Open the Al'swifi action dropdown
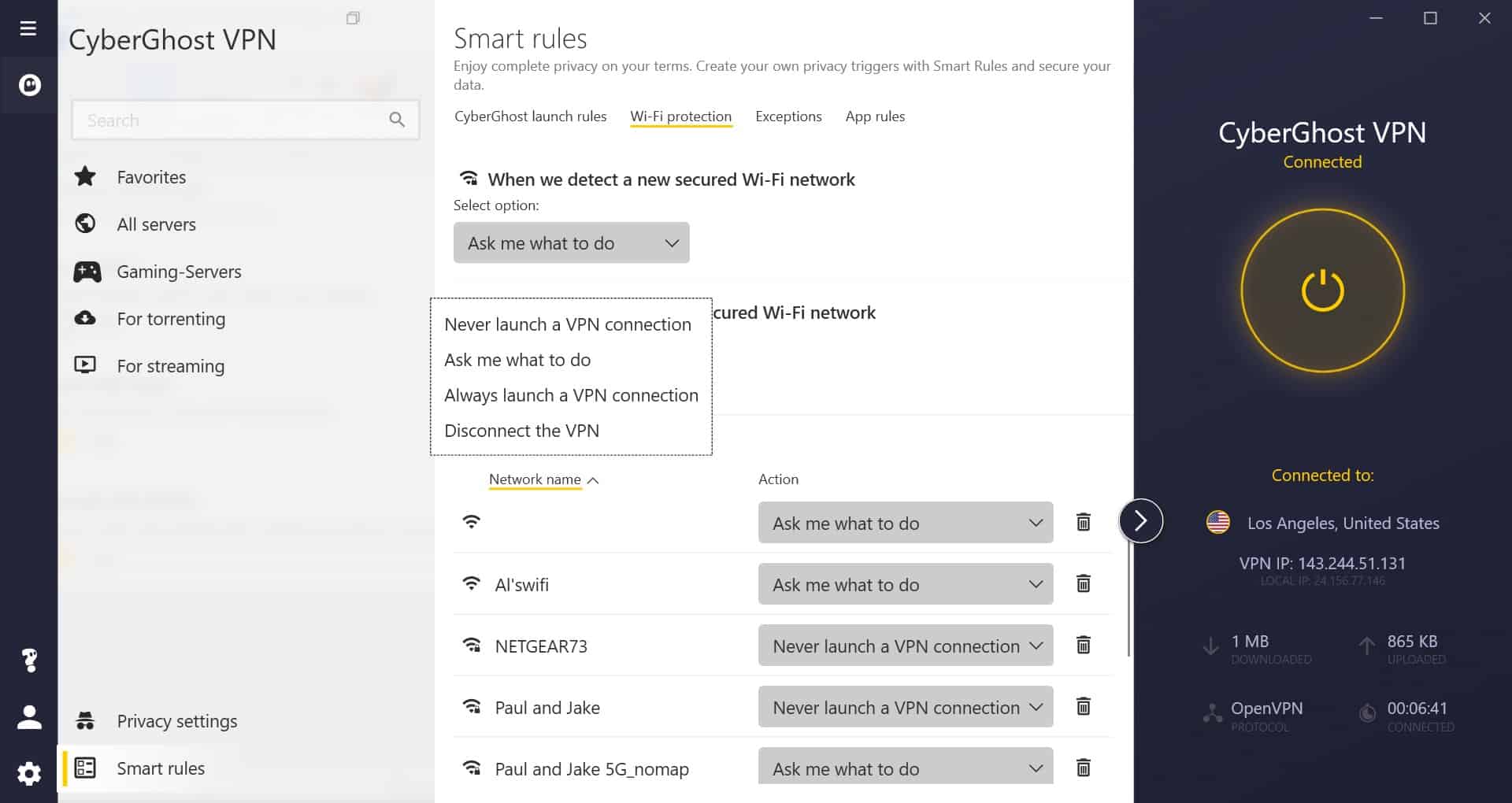The width and height of the screenshot is (1512, 803). click(x=906, y=584)
